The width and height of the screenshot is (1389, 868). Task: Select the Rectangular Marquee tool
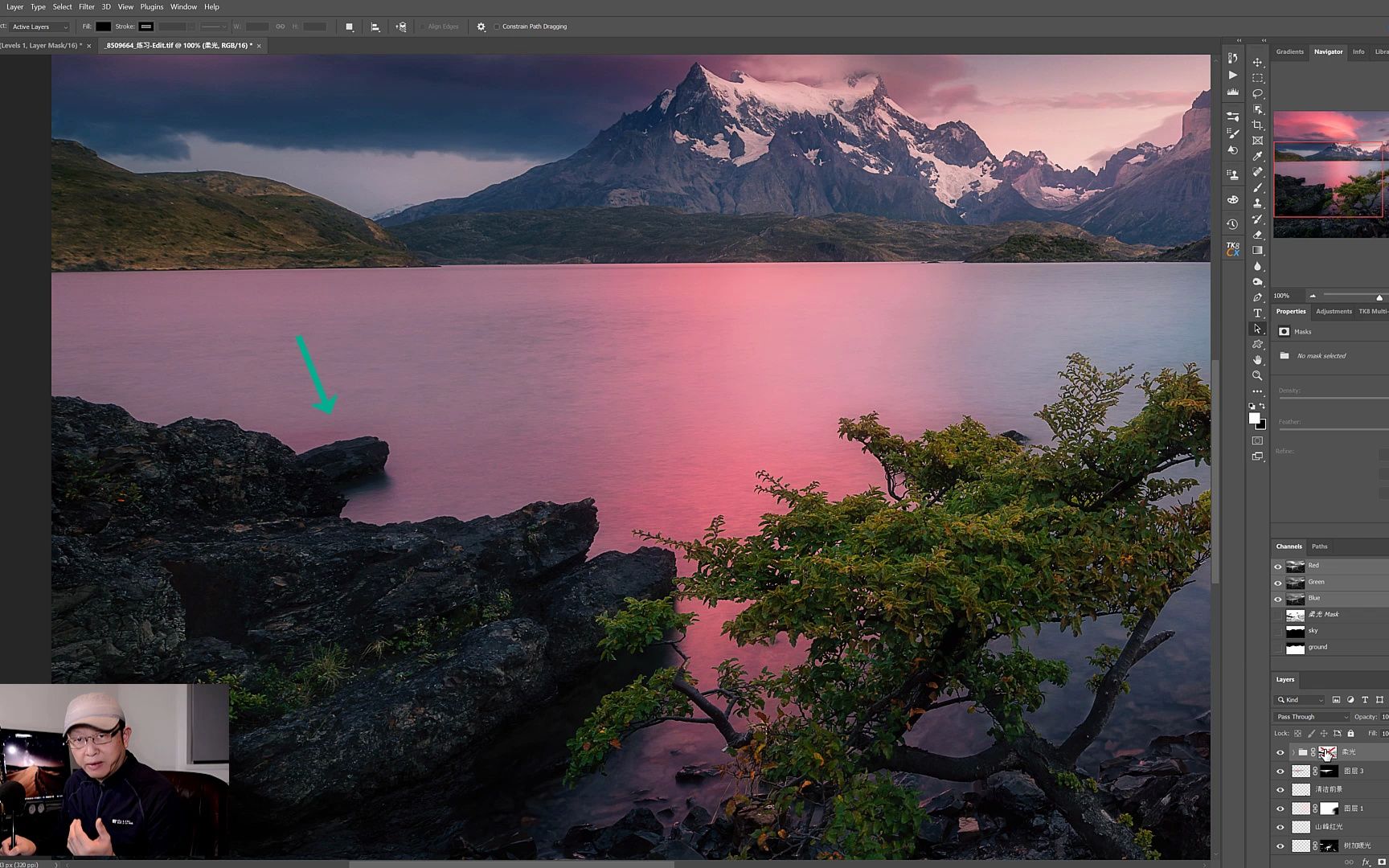[1257, 78]
